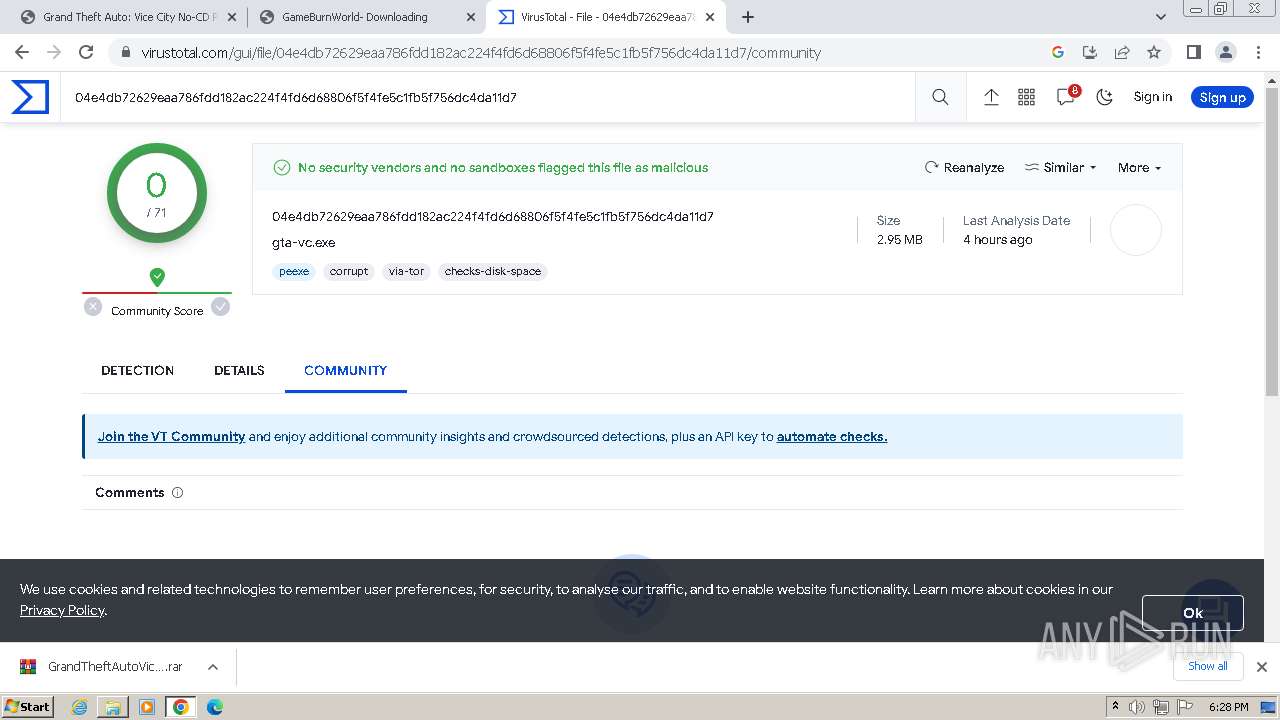
Task: Click Comments info icon
Action: (x=178, y=492)
